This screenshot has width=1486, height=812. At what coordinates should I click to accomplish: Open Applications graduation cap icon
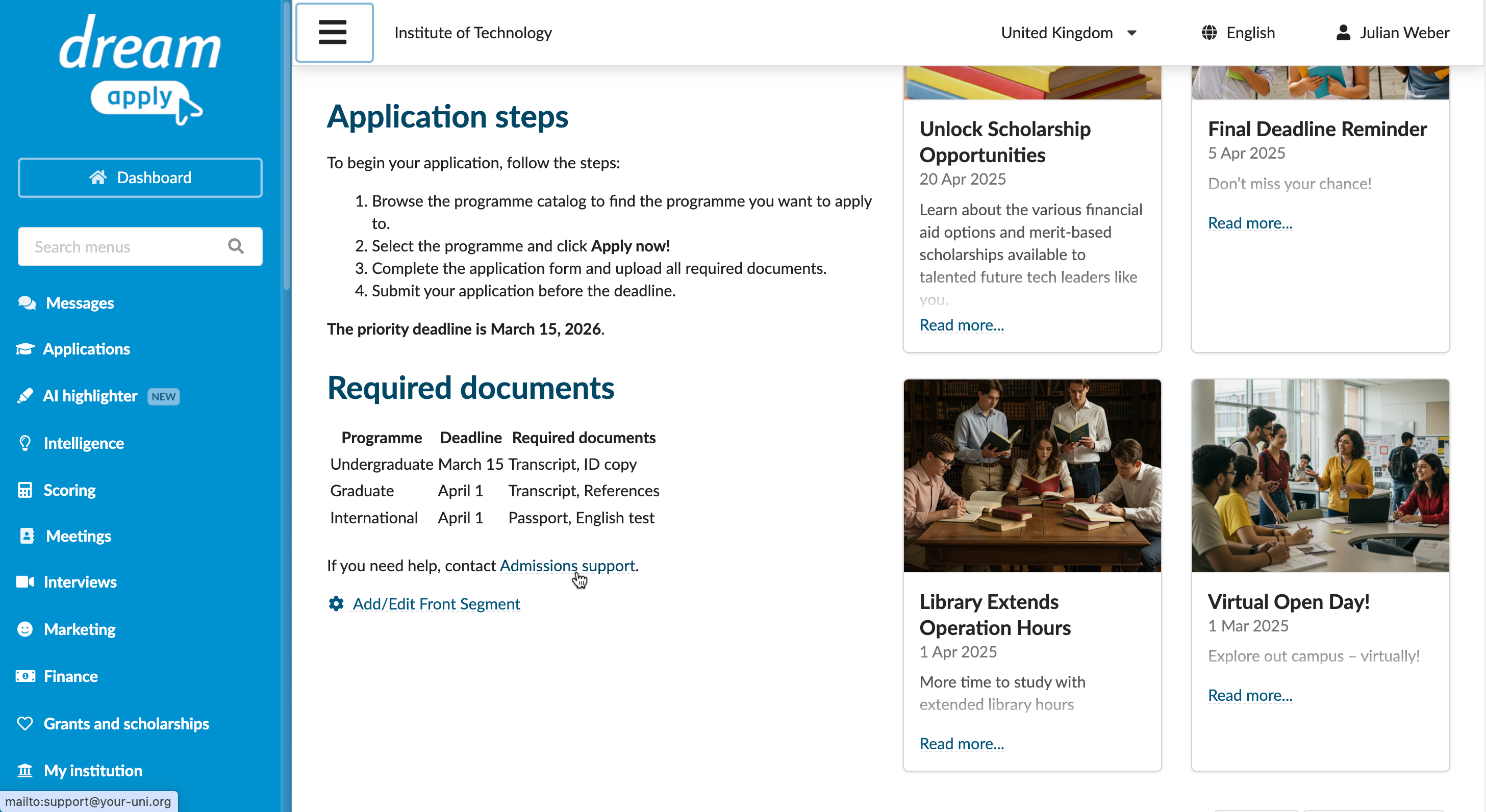pos(25,349)
